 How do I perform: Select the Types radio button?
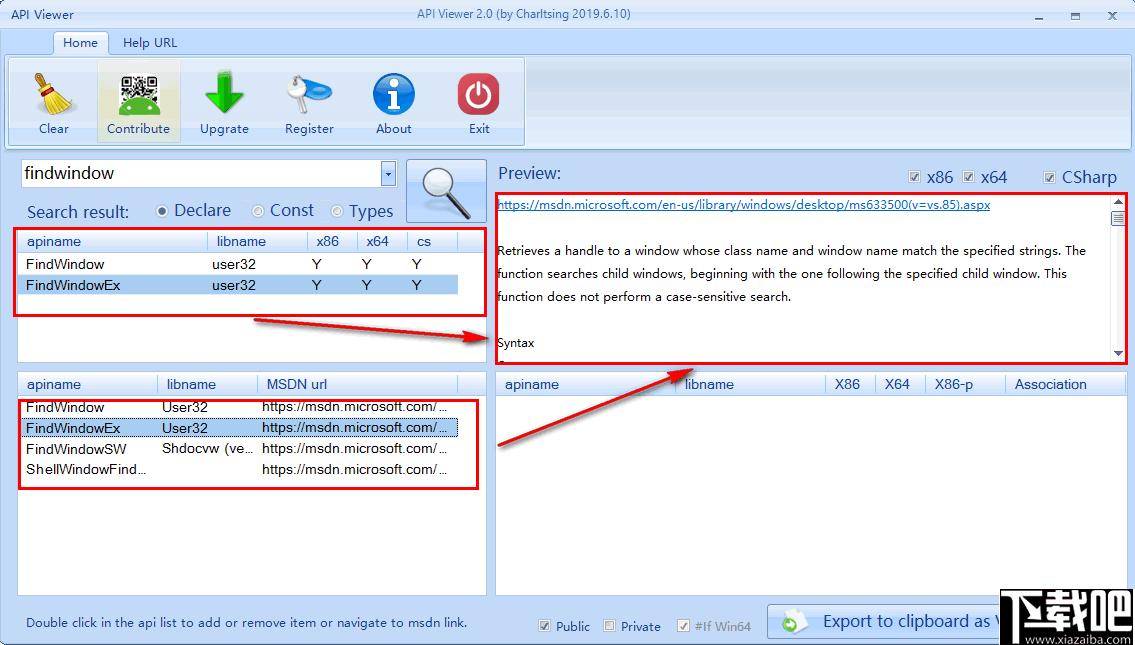(x=337, y=211)
